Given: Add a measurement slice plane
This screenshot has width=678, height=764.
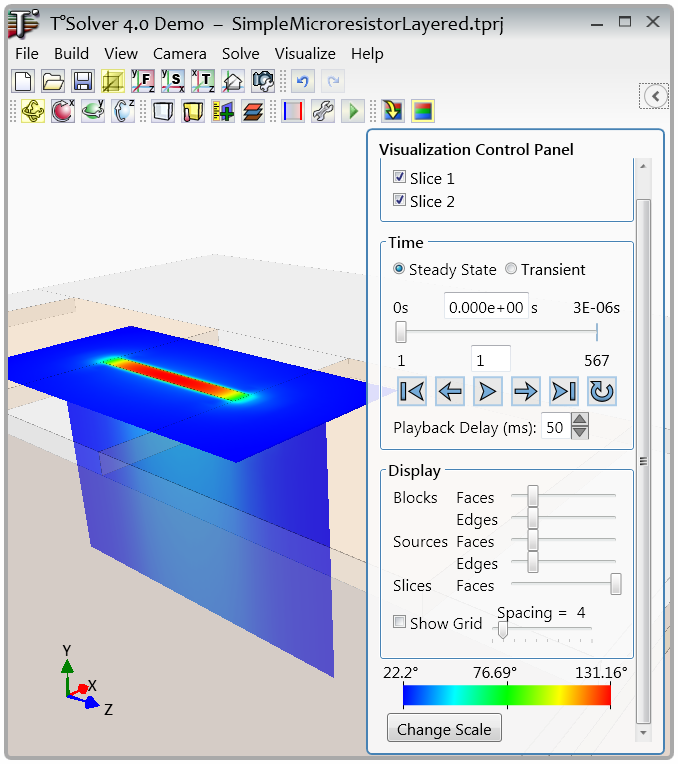Looking at the screenshot, I should pos(223,111).
